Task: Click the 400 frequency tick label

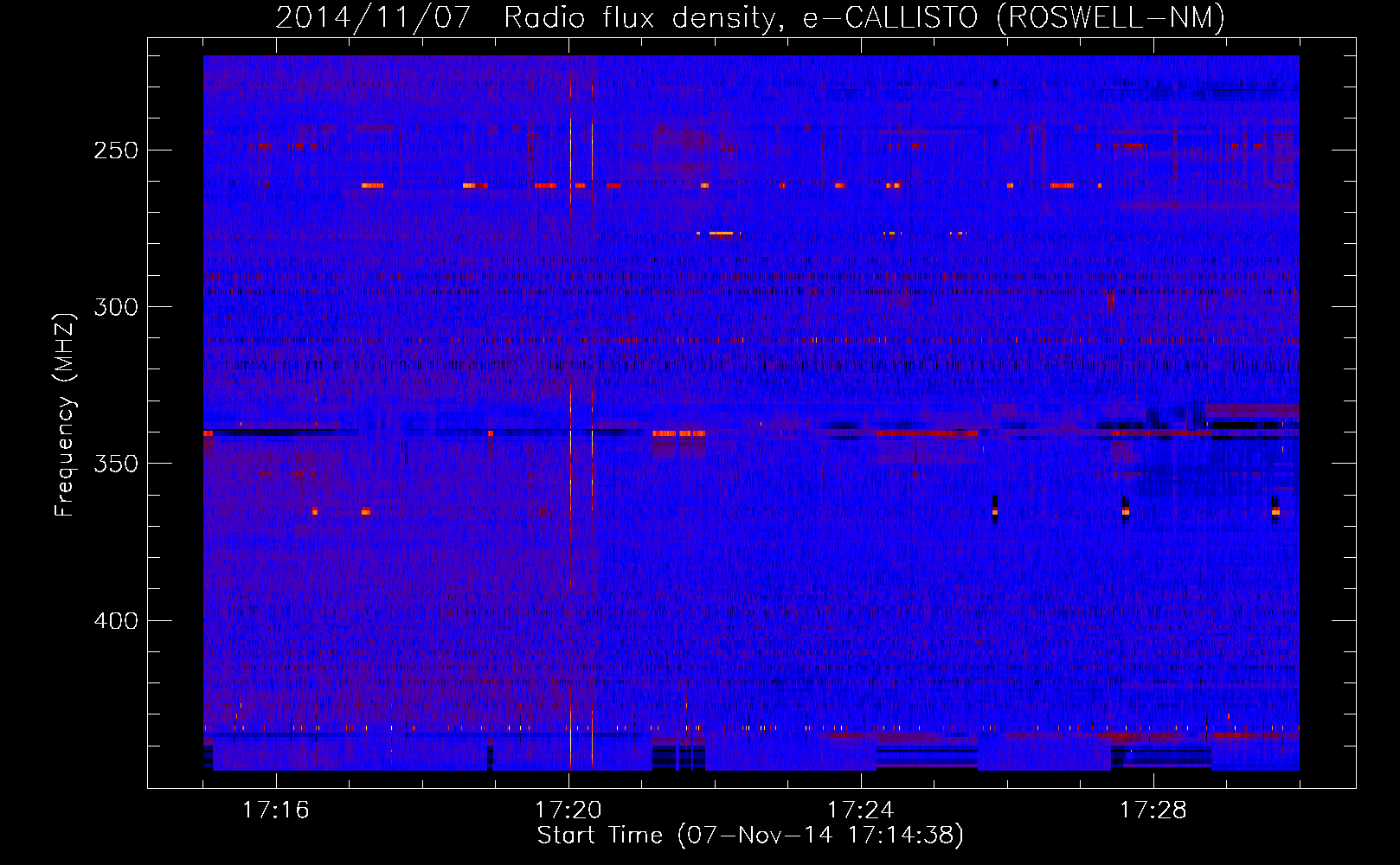Action: coord(116,621)
